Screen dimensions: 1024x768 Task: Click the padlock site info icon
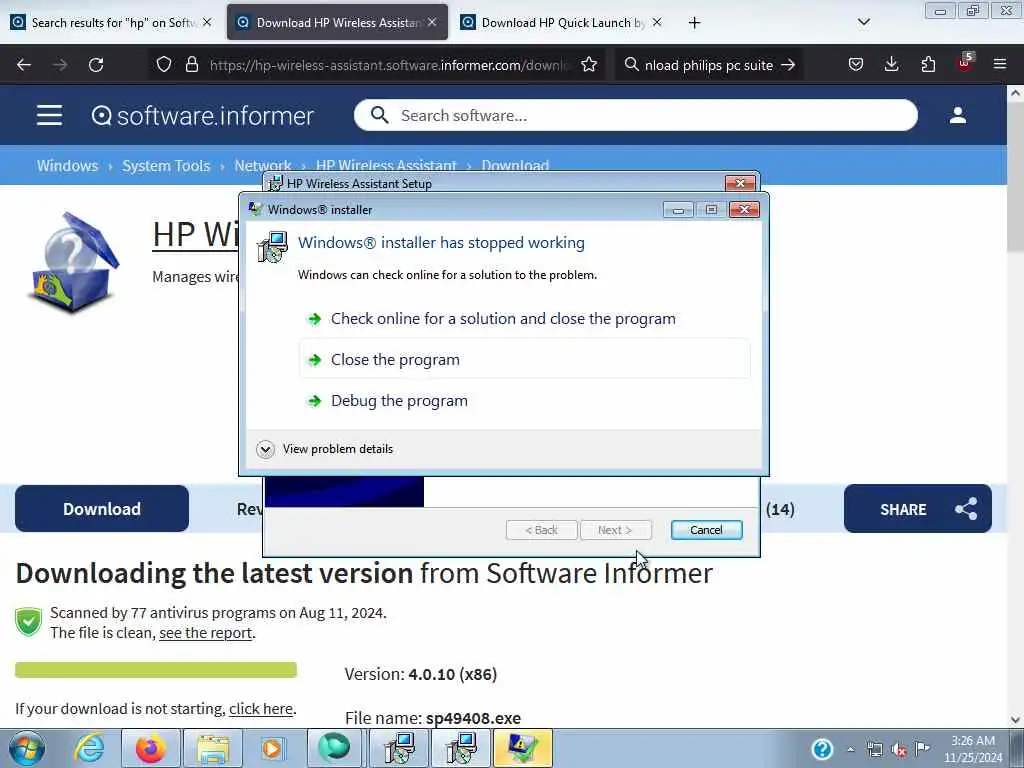tap(191, 65)
